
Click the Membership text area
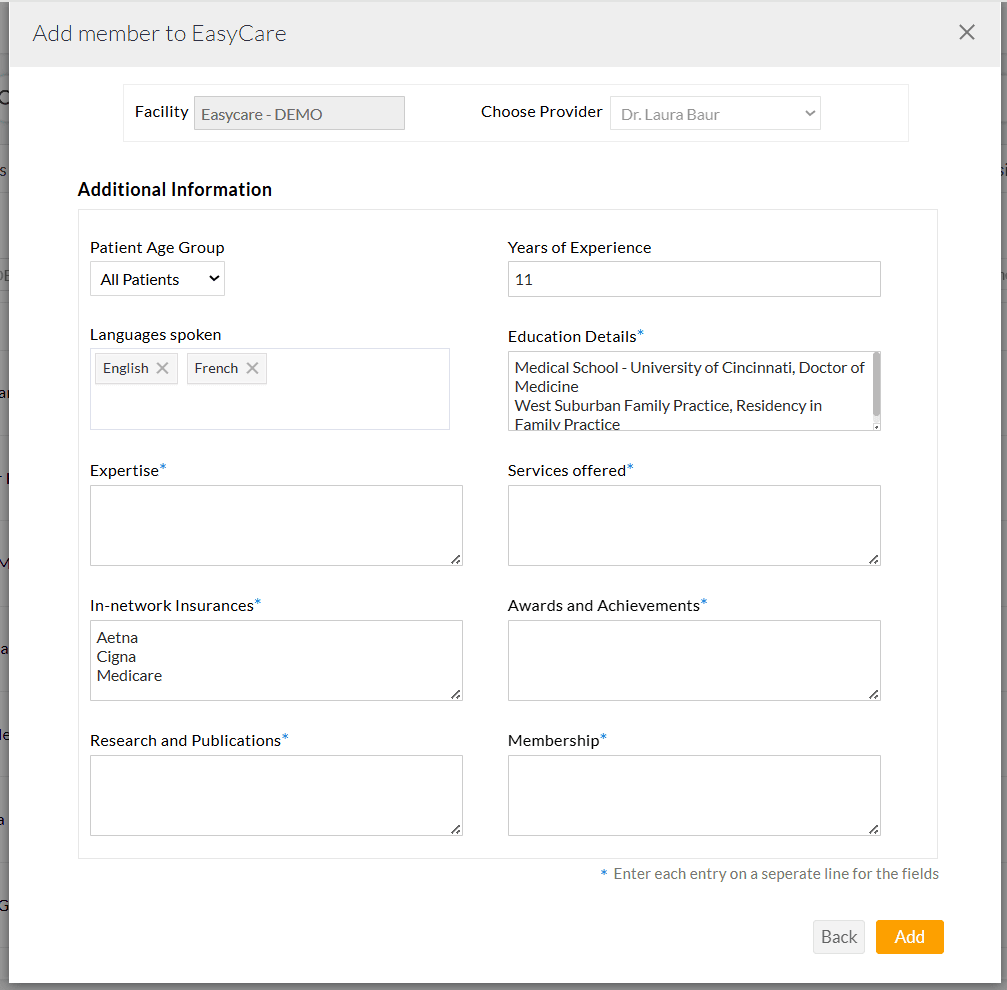693,795
